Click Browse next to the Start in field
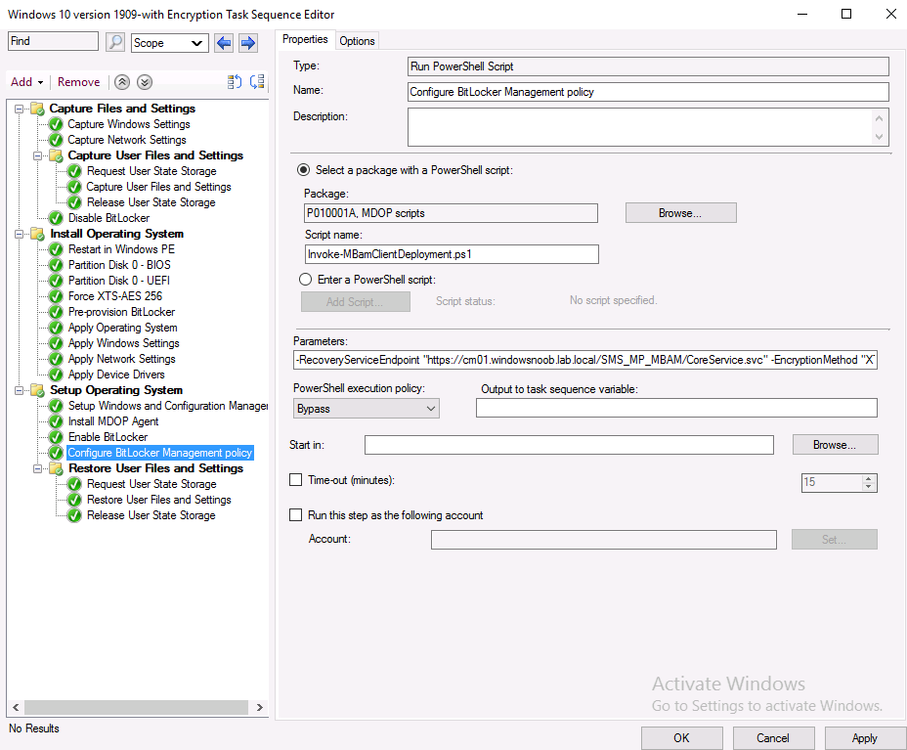This screenshot has width=907, height=750. [x=835, y=445]
